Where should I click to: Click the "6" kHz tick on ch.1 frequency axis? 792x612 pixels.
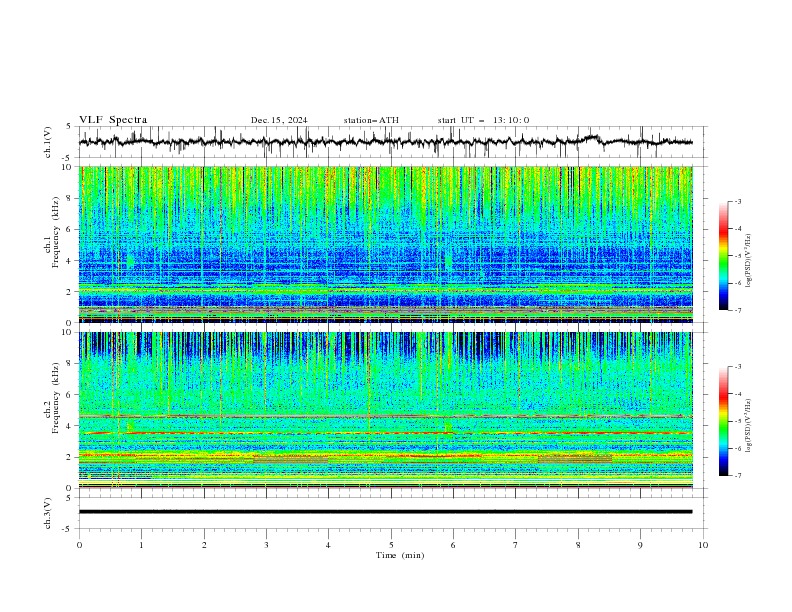70,230
